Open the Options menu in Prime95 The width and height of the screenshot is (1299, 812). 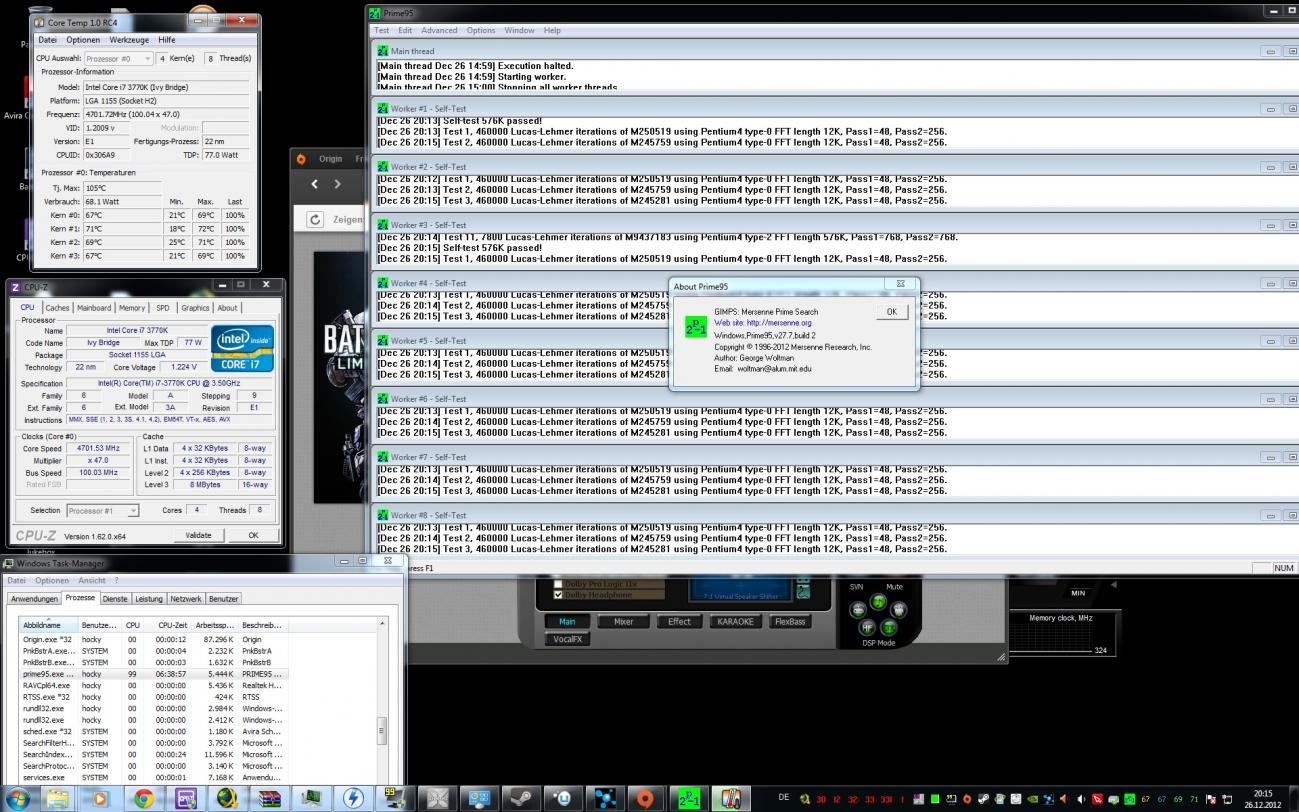tap(481, 30)
